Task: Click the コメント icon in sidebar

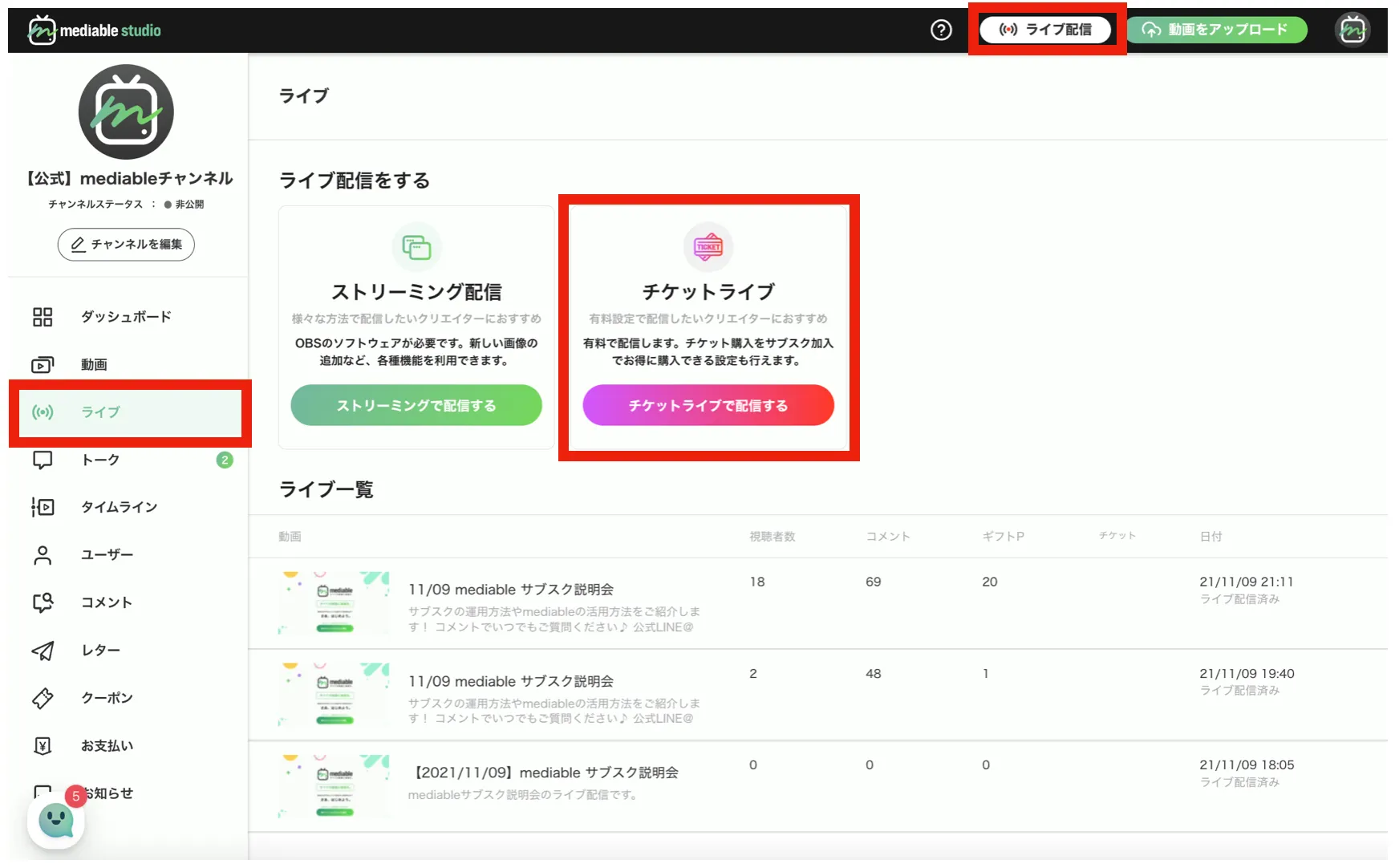Action: point(43,602)
